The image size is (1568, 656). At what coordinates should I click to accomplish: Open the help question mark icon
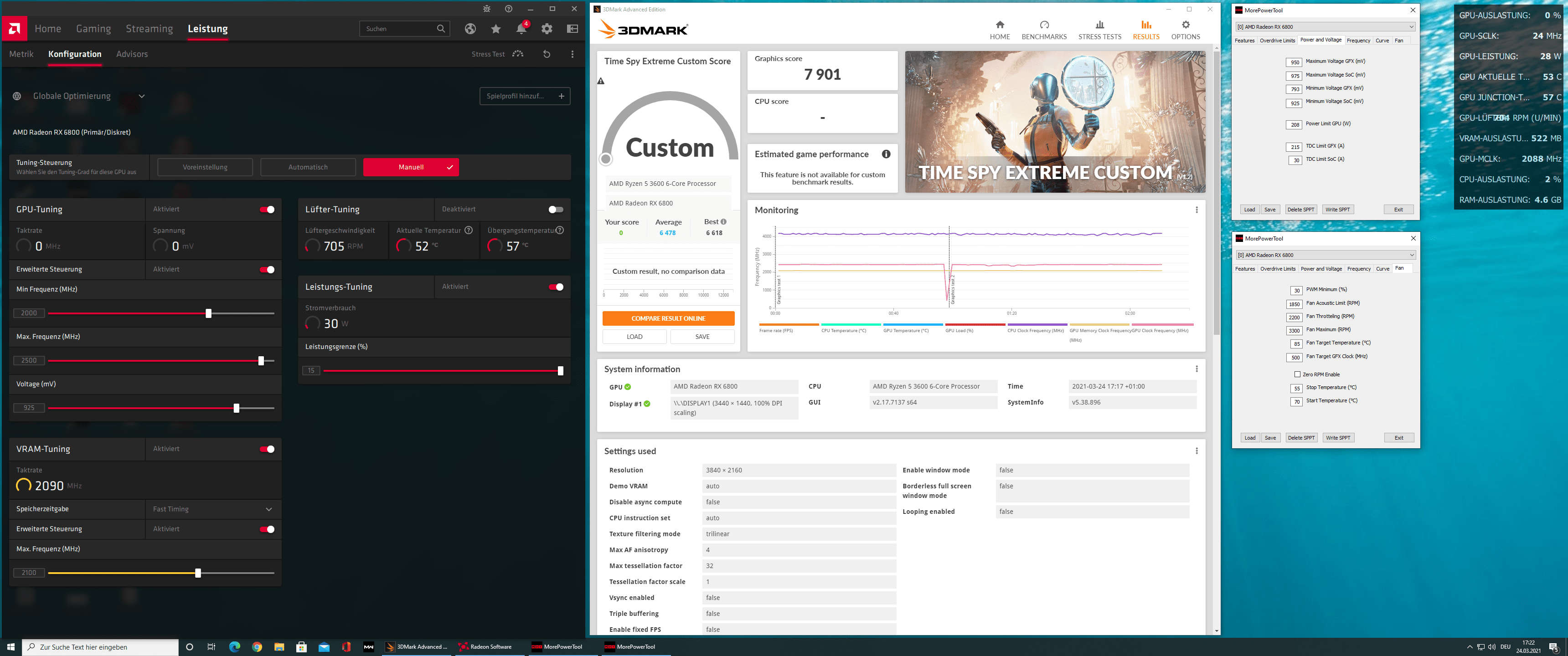(508, 9)
